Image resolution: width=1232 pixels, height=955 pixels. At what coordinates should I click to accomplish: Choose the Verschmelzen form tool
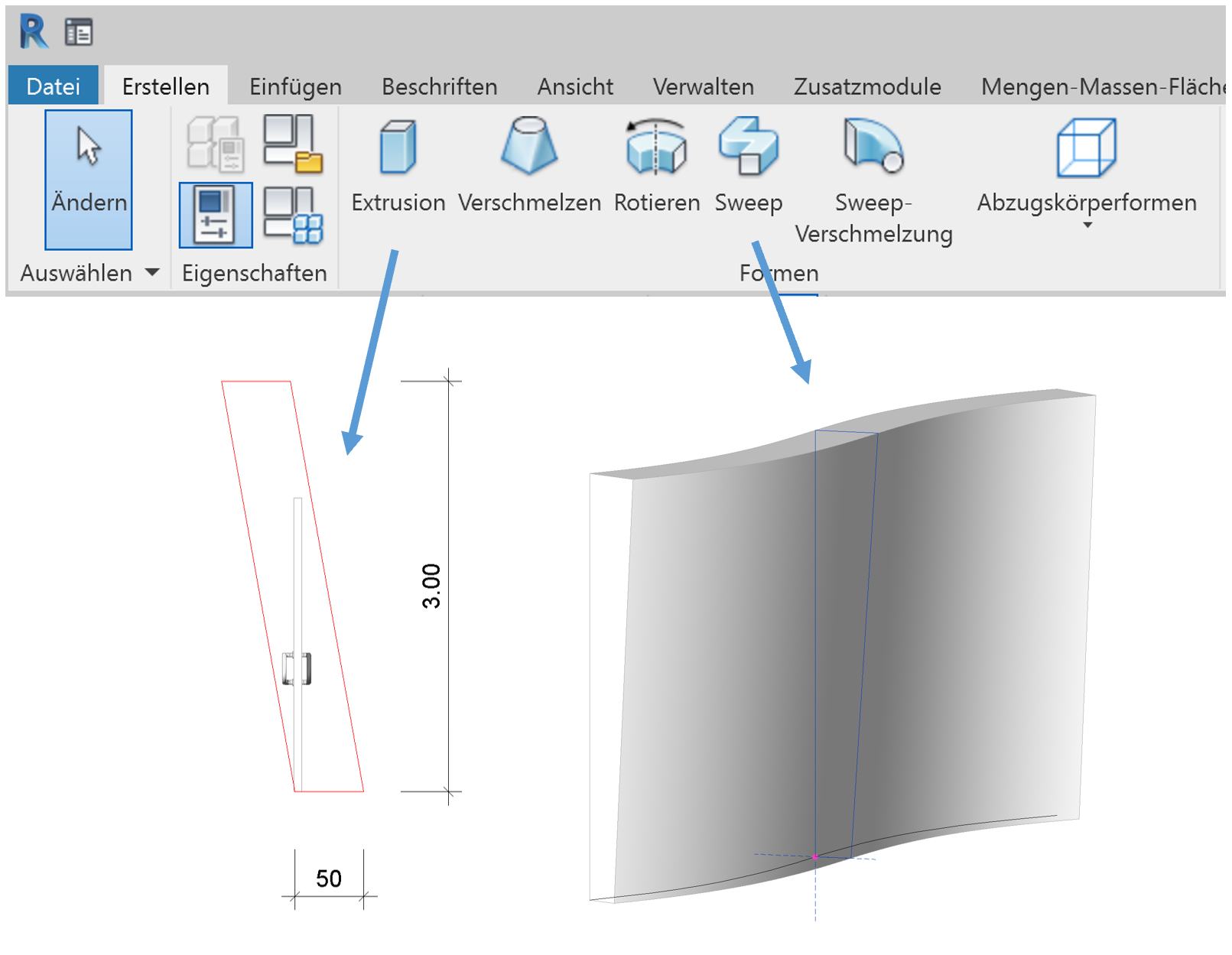[x=529, y=165]
